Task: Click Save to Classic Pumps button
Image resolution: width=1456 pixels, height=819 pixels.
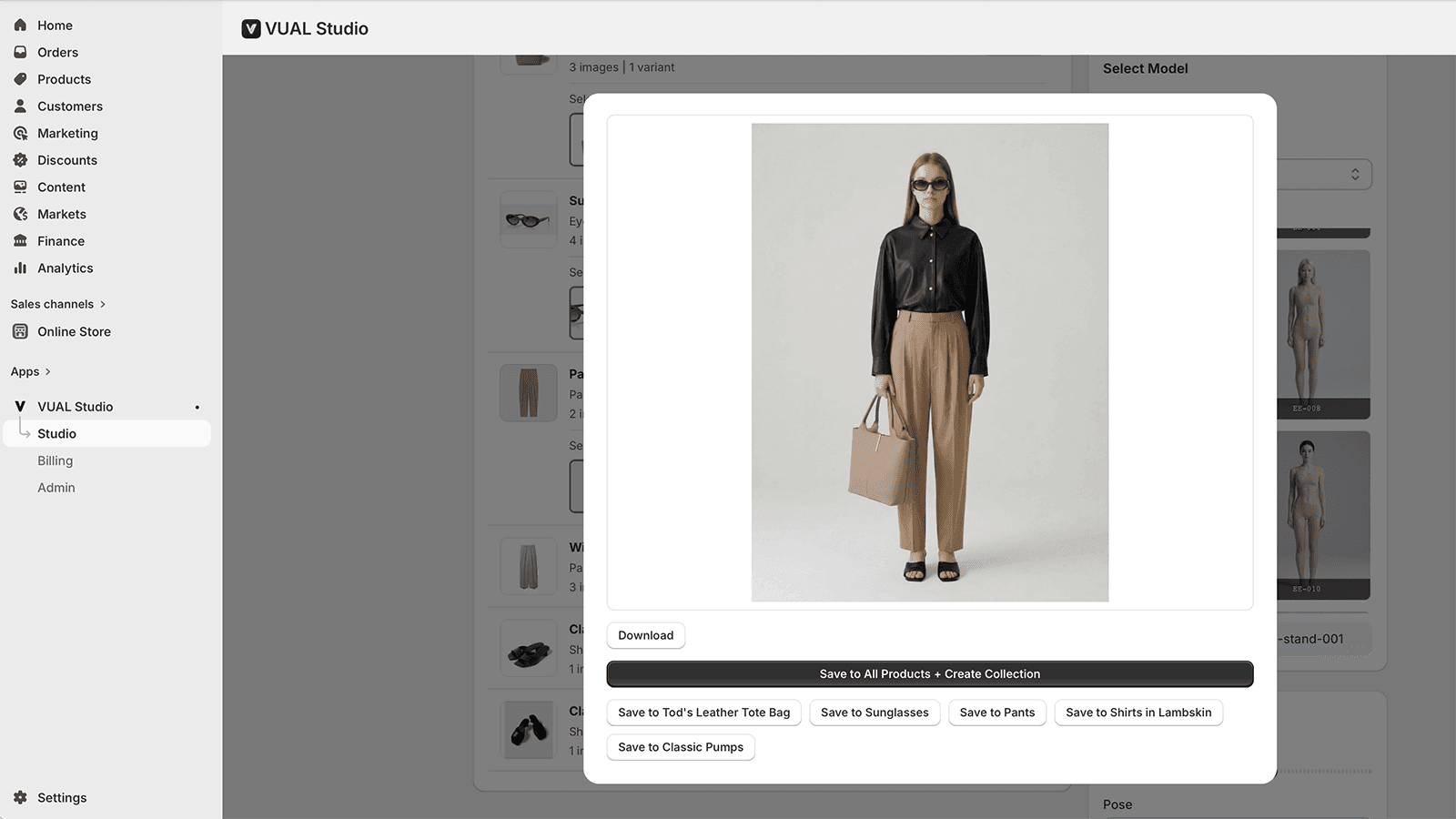Action: pyautogui.click(x=681, y=747)
